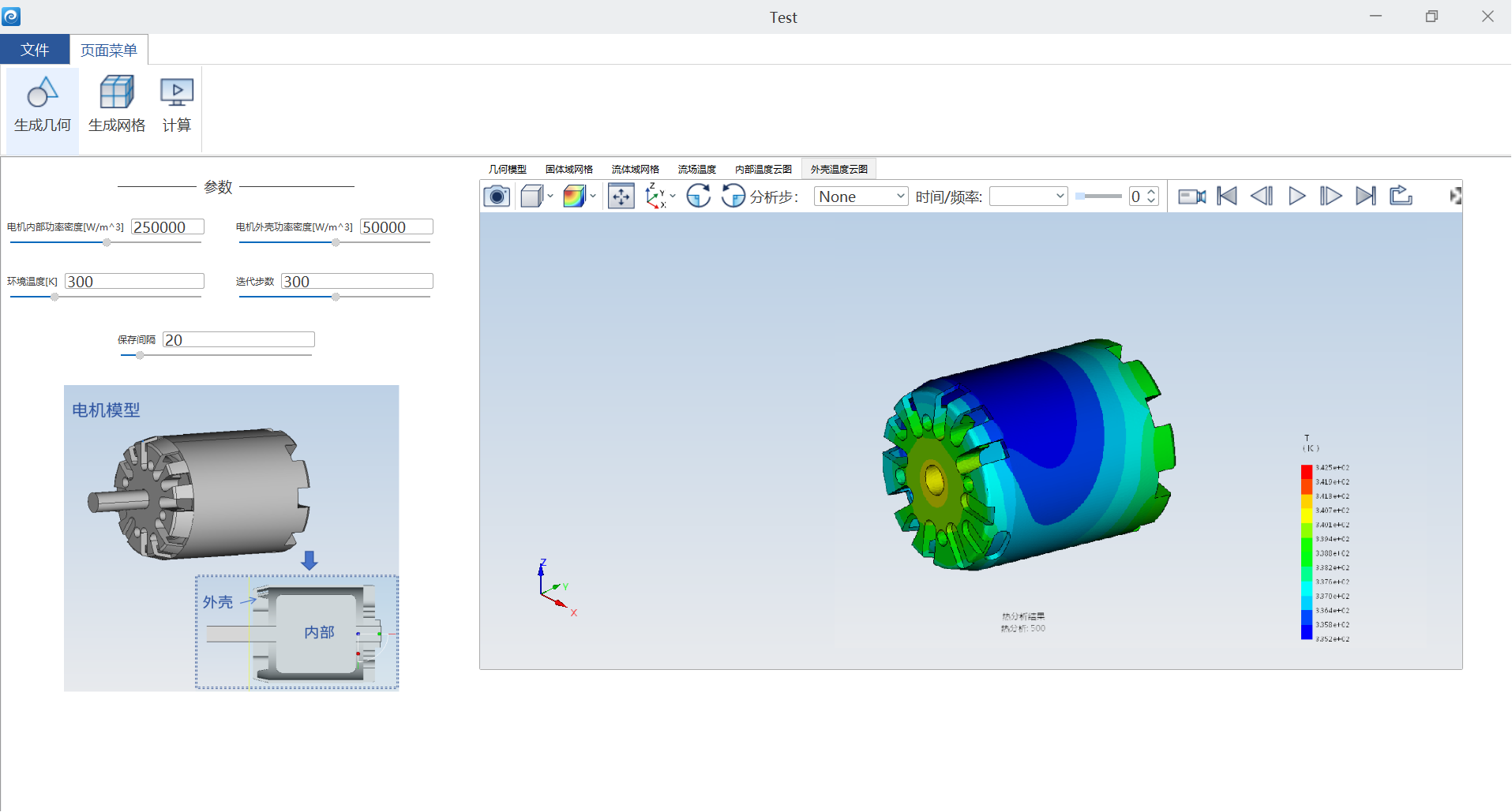The image size is (1512, 812).
Task: Click the 迭代步数 slider handle
Action: [336, 297]
